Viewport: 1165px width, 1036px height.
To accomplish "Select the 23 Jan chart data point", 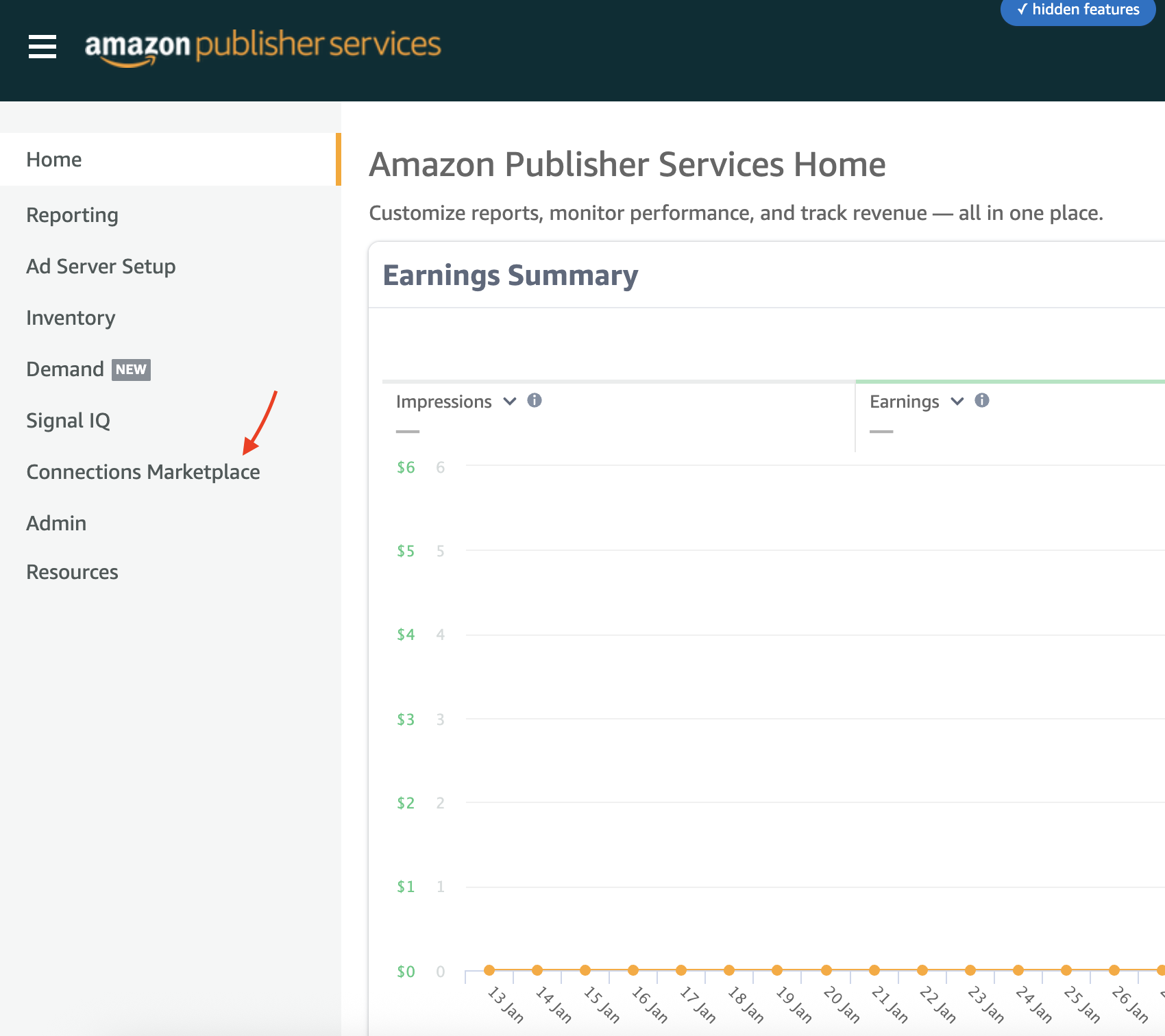I will tap(970, 970).
